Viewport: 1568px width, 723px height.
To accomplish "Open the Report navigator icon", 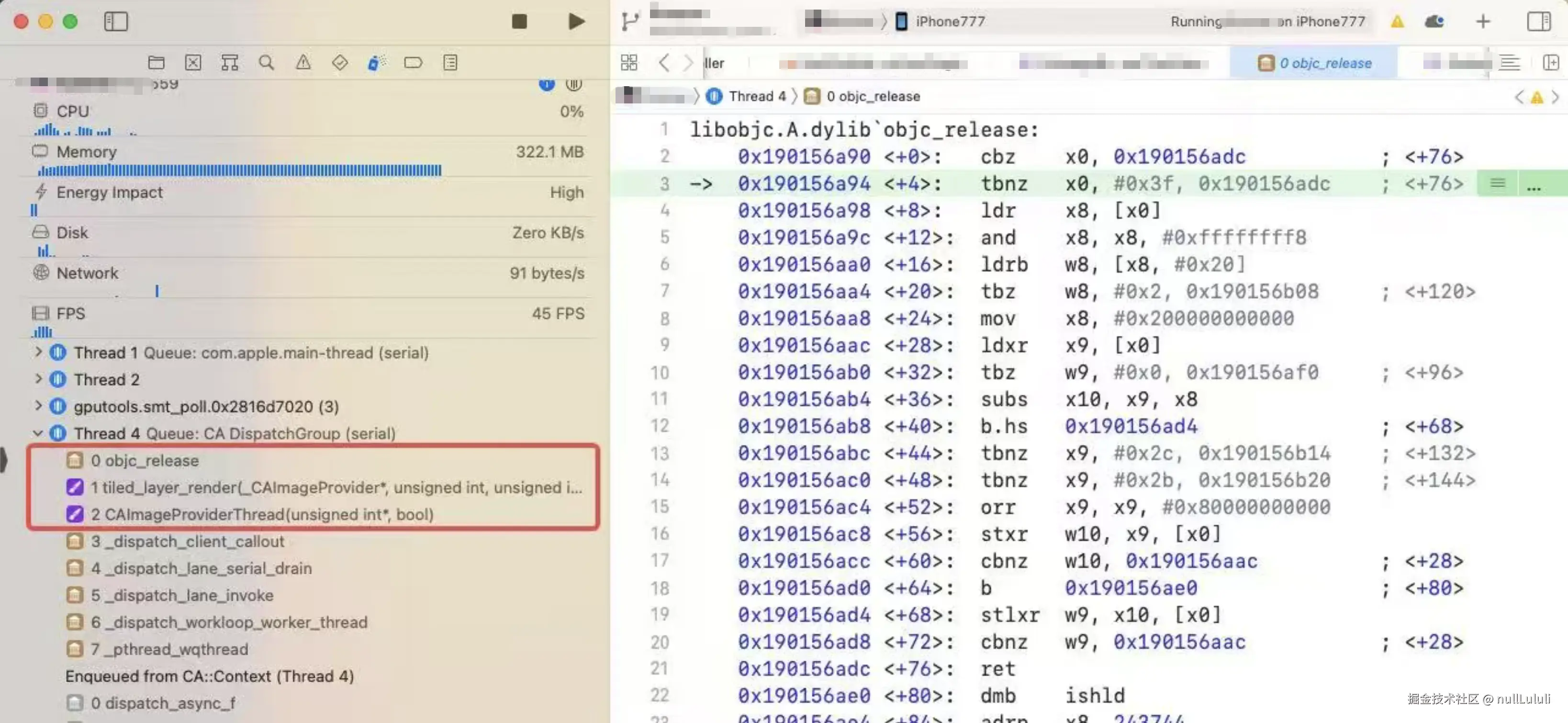I will click(x=450, y=62).
